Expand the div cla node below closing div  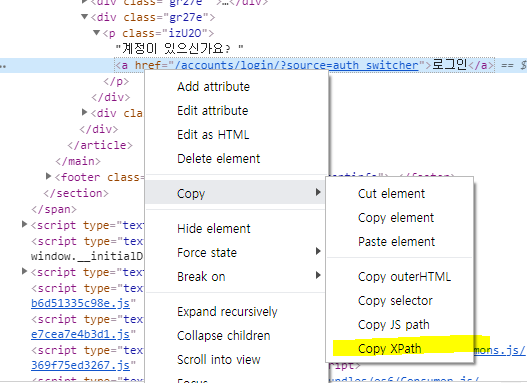point(84,112)
